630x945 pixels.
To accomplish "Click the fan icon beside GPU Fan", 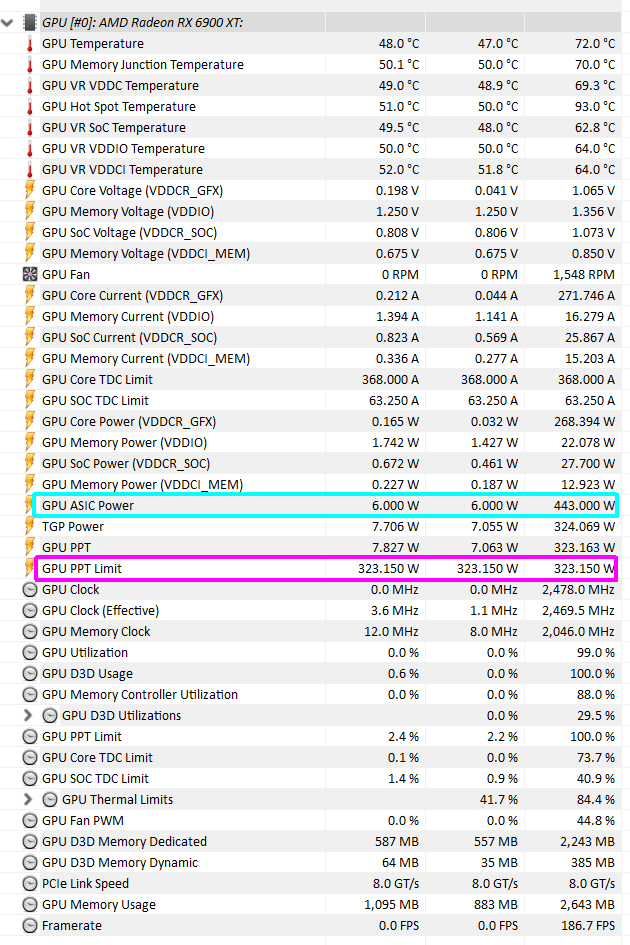I will (30, 275).
